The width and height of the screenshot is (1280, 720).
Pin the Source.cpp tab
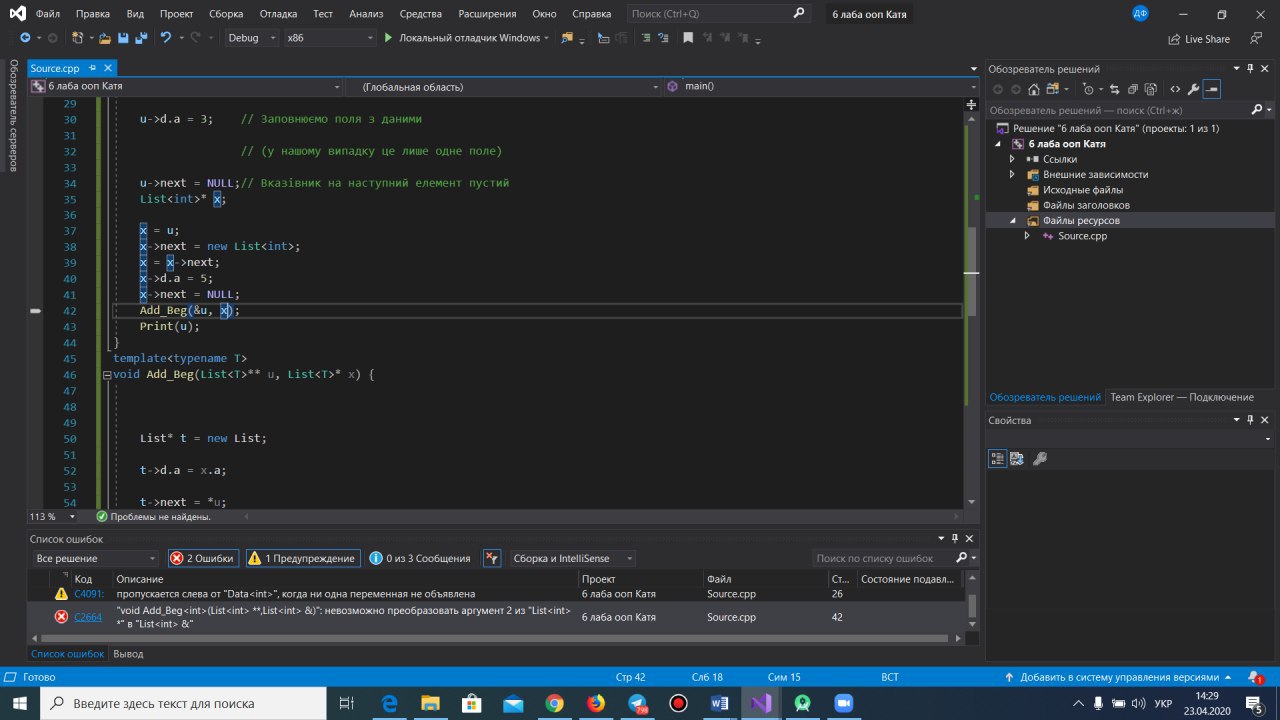point(92,68)
